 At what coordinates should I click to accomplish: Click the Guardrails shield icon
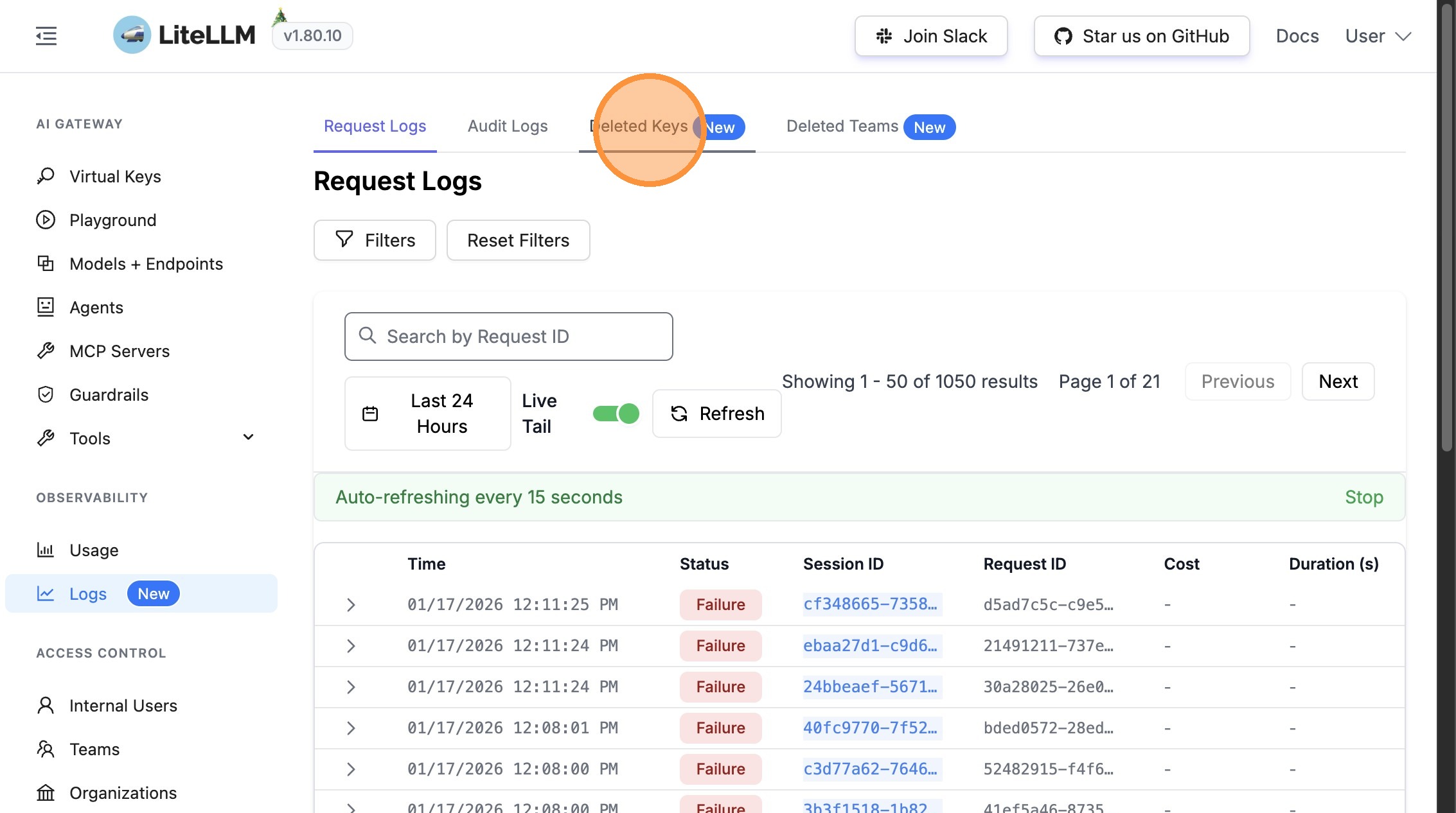tap(46, 394)
